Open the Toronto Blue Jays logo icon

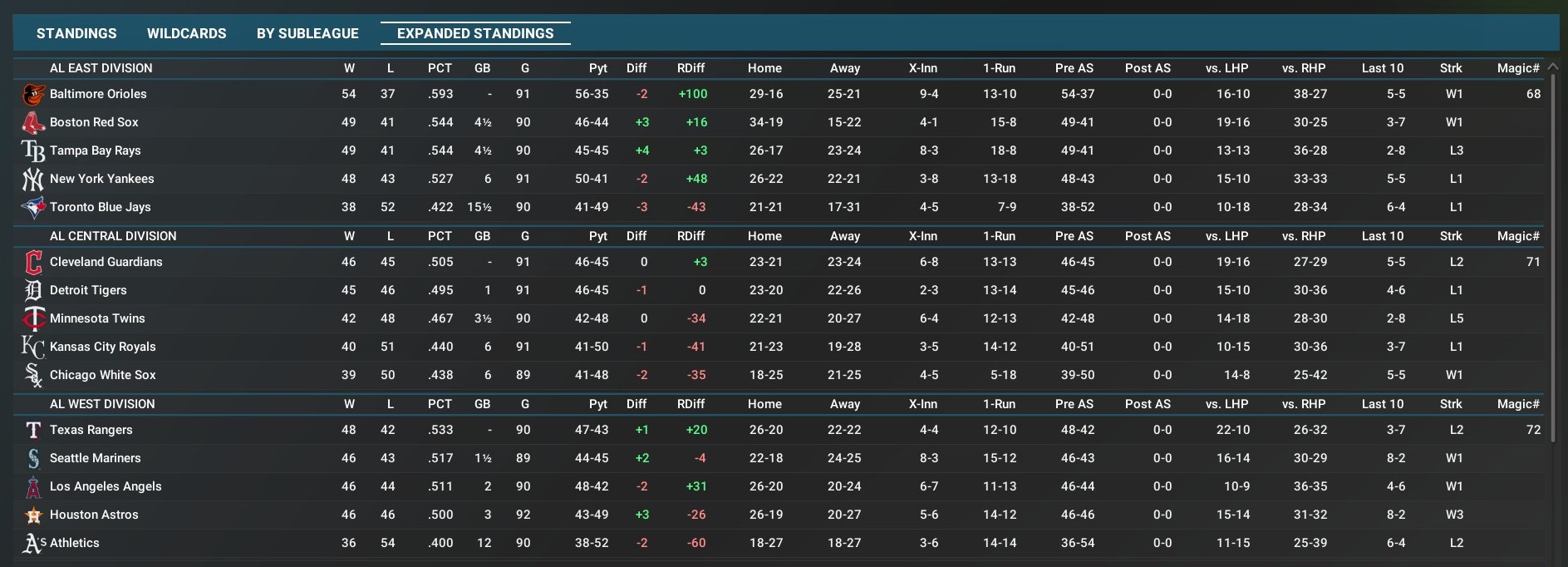point(33,208)
